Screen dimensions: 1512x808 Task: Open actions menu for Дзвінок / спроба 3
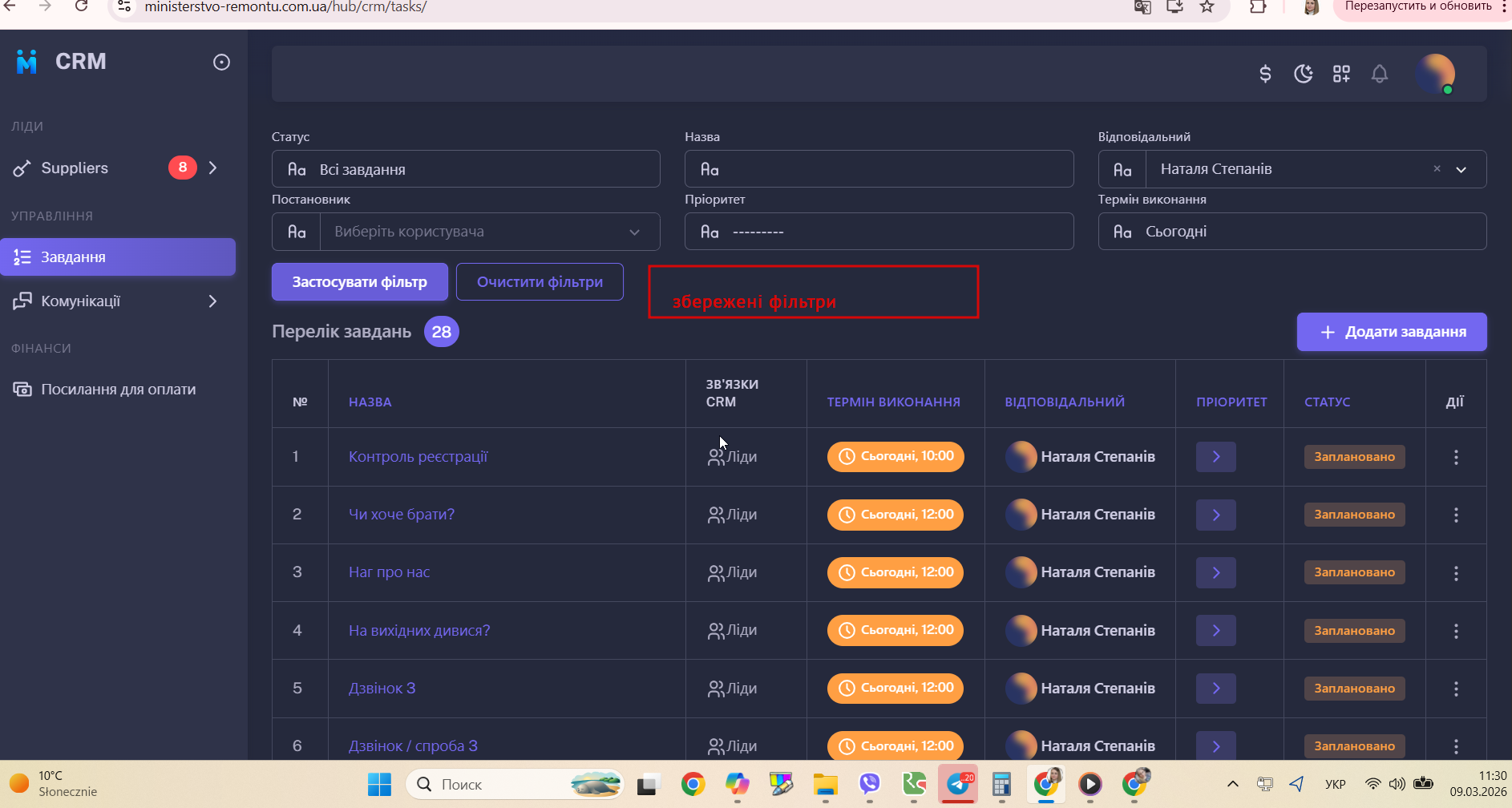pos(1456,746)
